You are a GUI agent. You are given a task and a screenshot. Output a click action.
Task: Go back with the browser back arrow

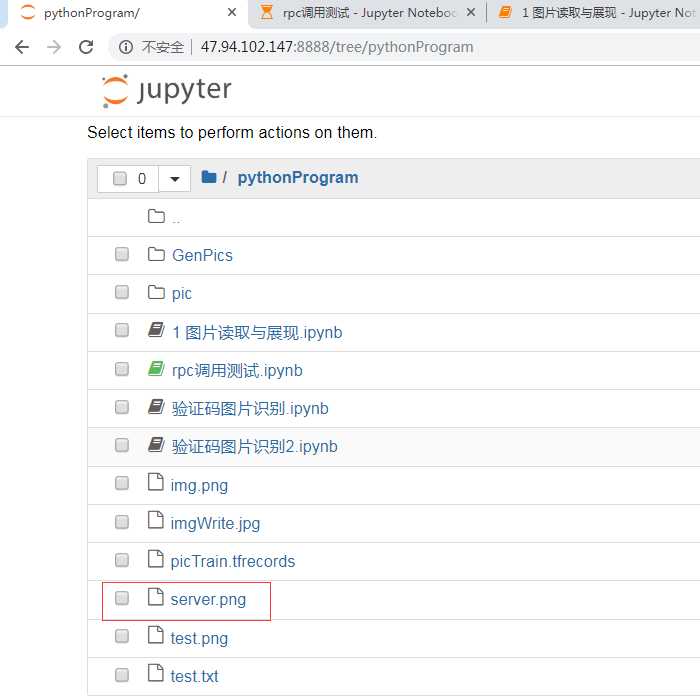22,47
